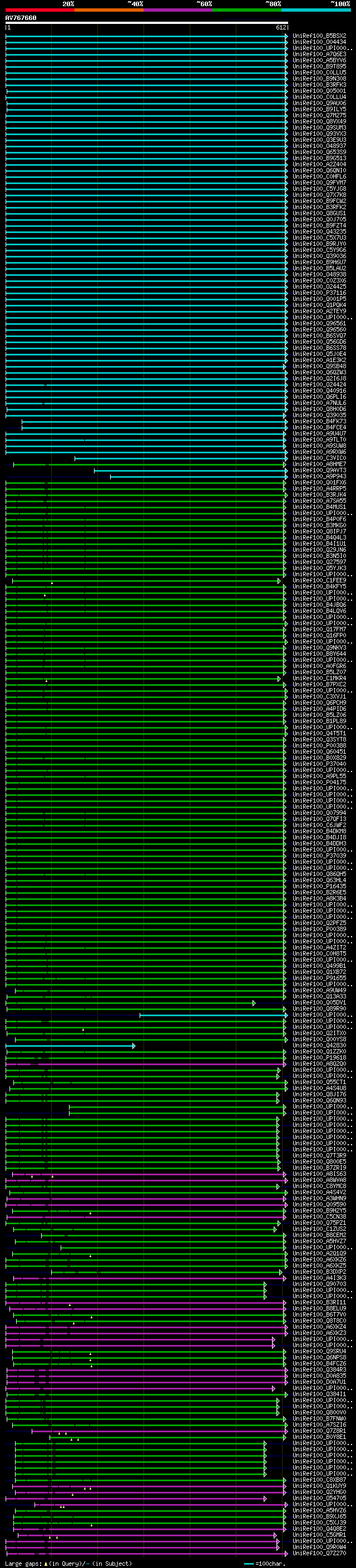Click label UniRef100_Q3SYT8
The width and height of the screenshot is (356, 1568).
pyautogui.click(x=319, y=739)
